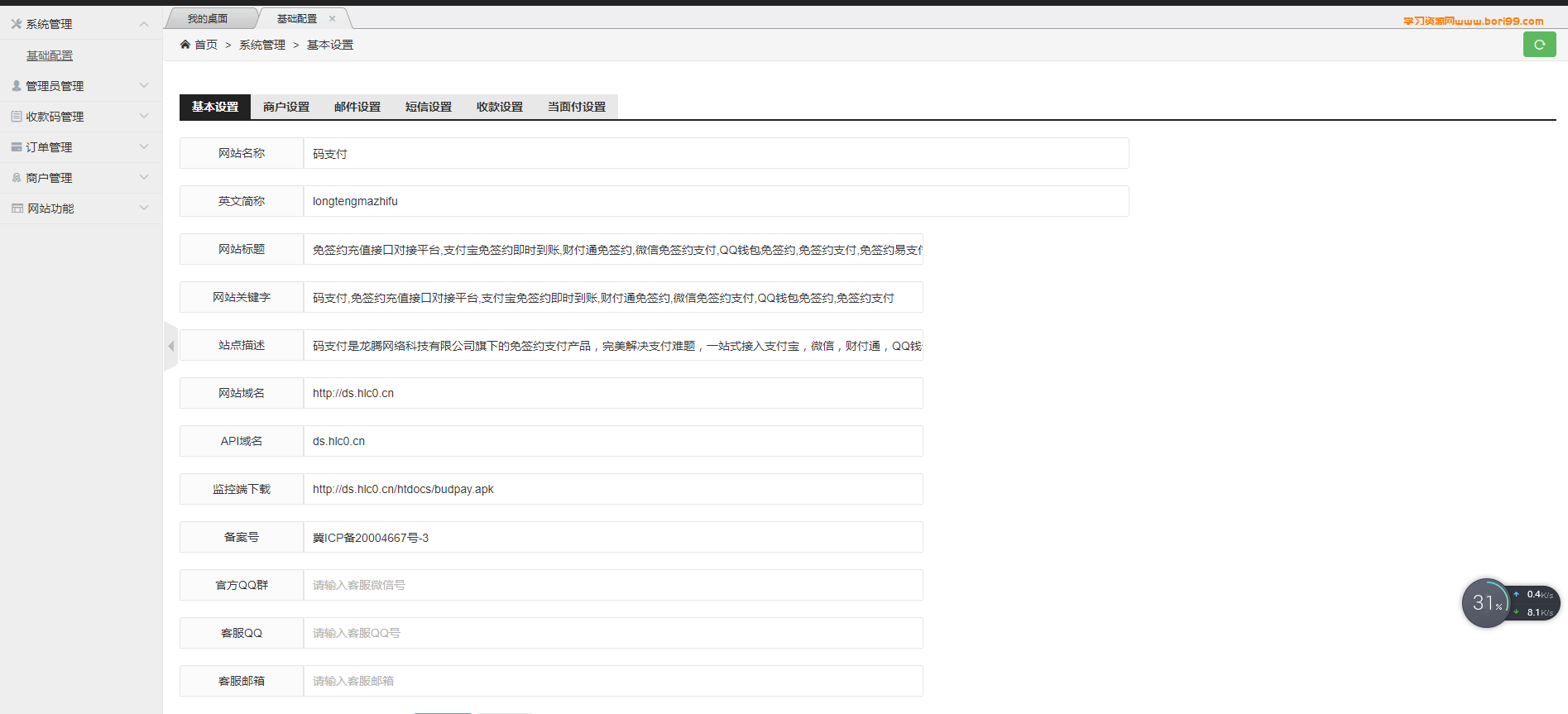Switch to the 商户设置 tab
The height and width of the screenshot is (714, 1568).
point(286,107)
